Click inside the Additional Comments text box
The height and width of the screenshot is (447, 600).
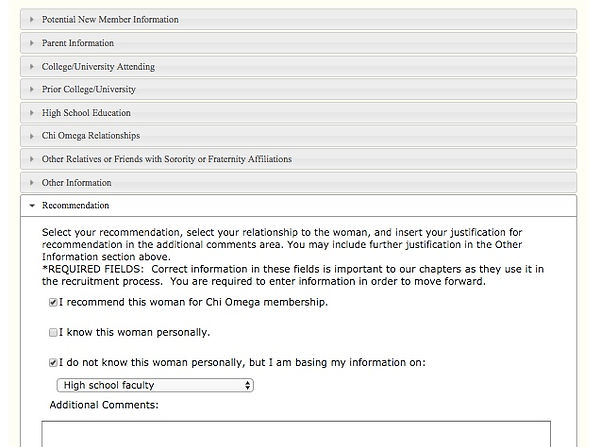pos(296,434)
